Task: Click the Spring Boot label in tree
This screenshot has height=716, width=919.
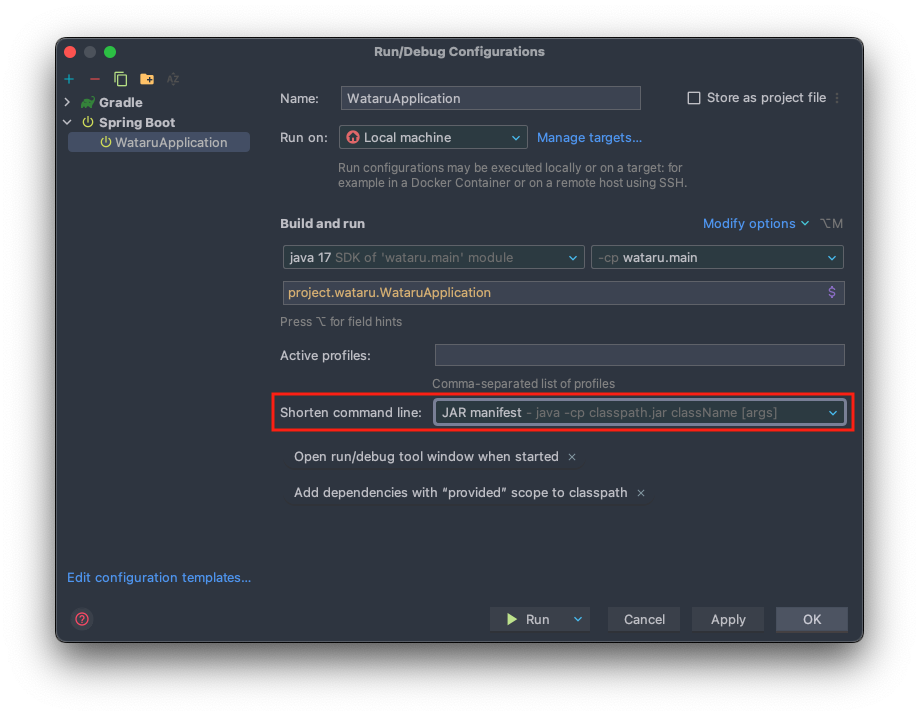Action: pyautogui.click(x=137, y=122)
